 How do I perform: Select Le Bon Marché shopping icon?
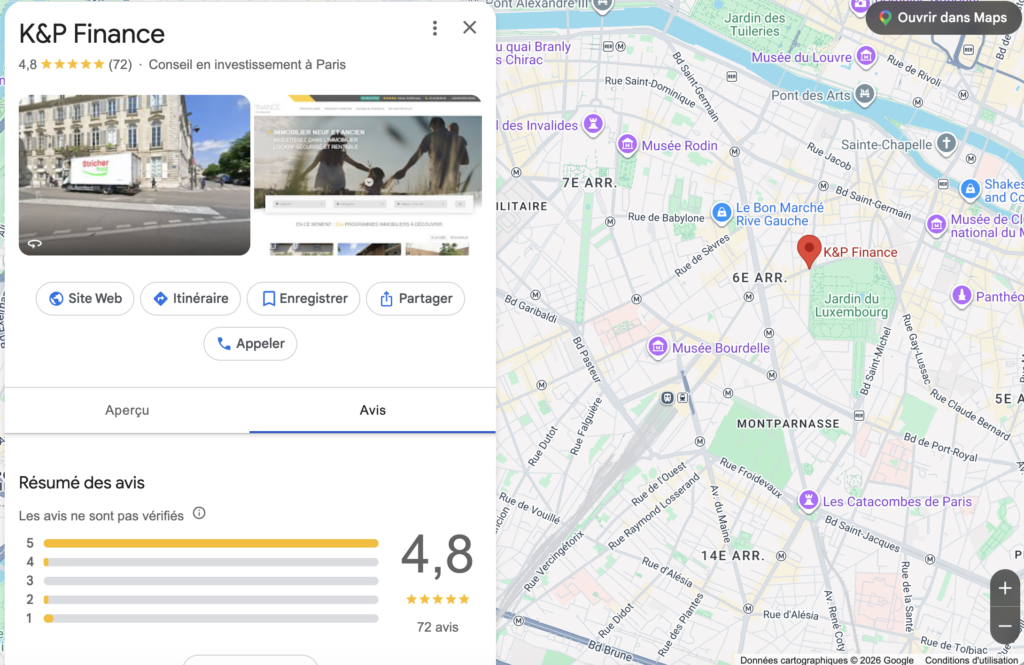coord(722,213)
